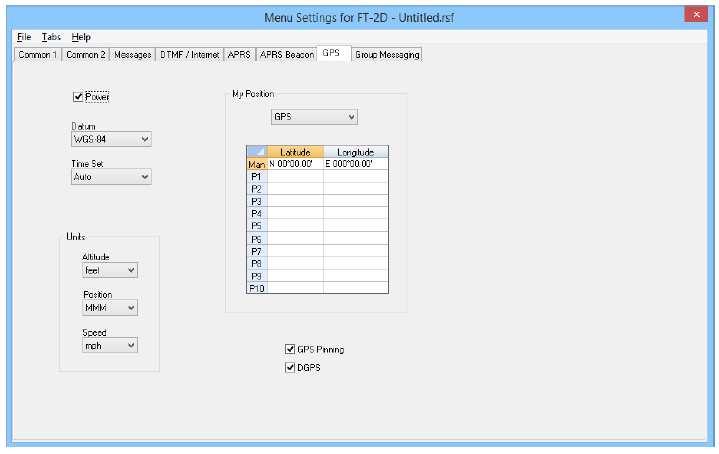Click the Longitude column header
Screen dimensions: 719x454
pos(355,152)
